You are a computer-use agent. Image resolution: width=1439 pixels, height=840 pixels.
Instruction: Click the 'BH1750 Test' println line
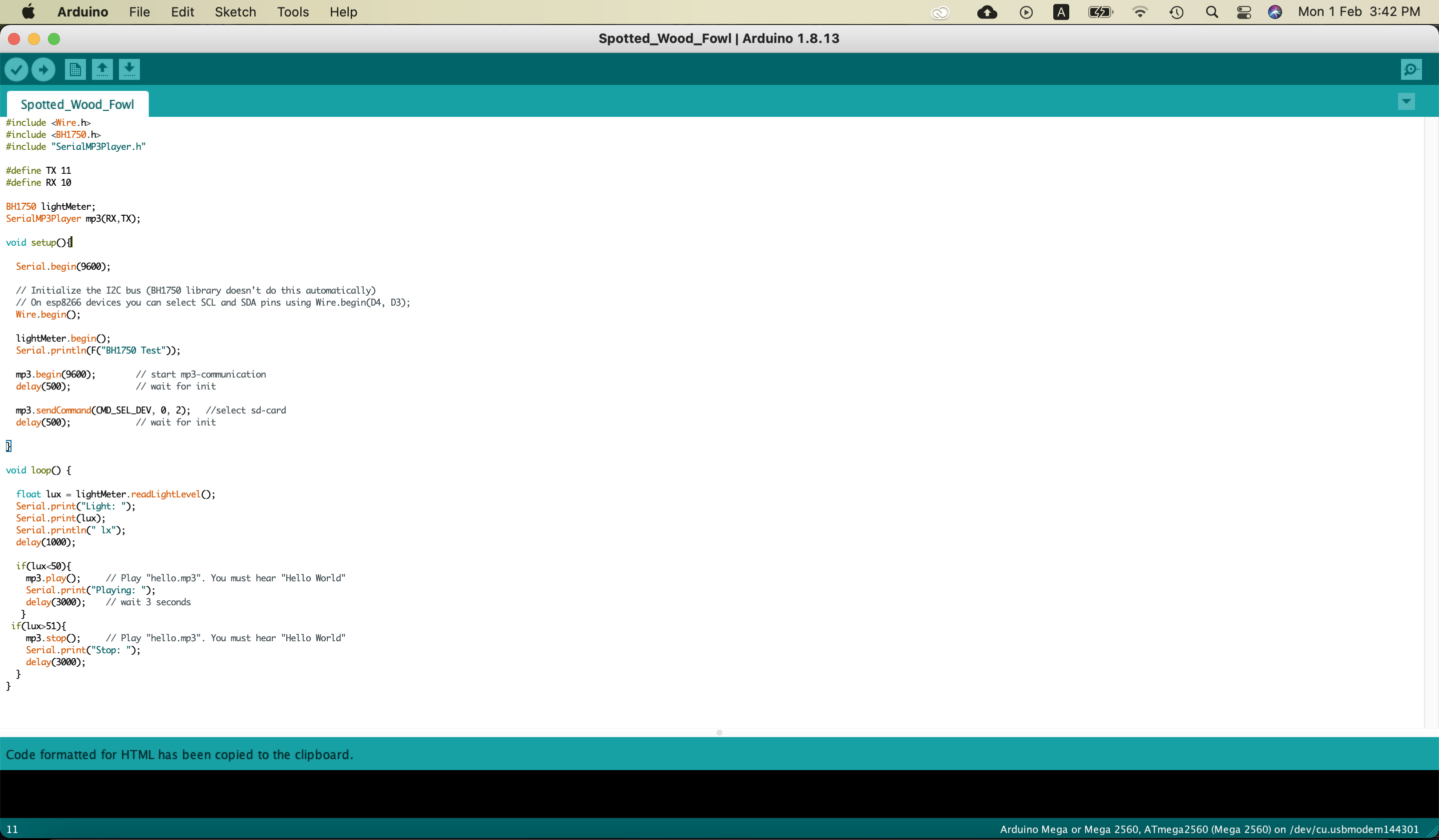pos(98,351)
